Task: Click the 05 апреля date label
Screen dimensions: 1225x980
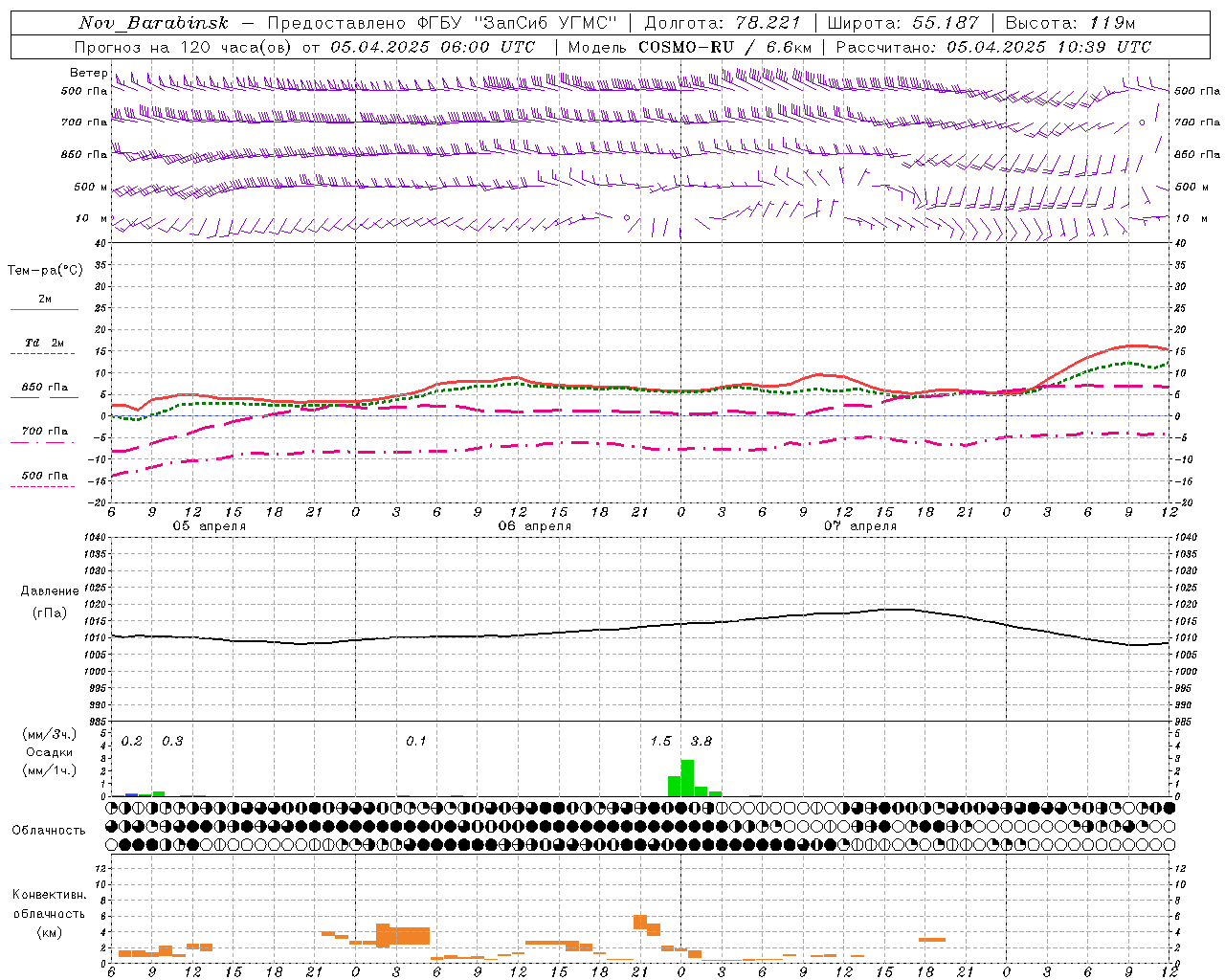Action: 209,526
